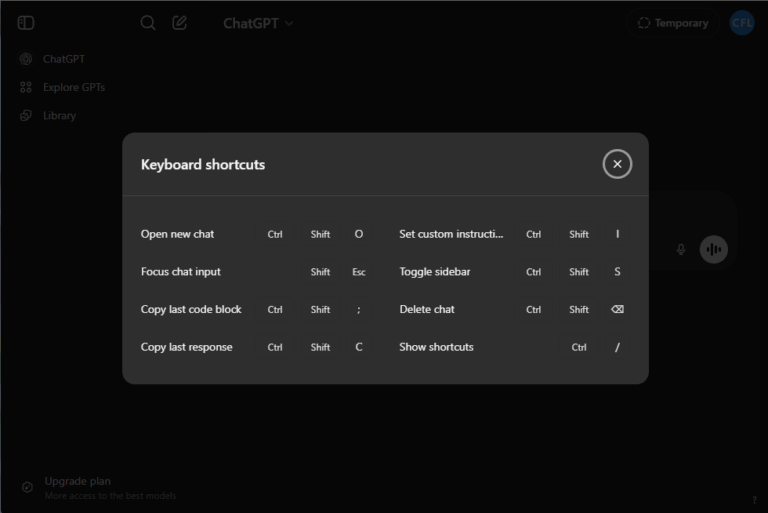Viewport: 768px width, 513px height.
Task: Click the Library icon in sidebar
Action: coord(26,116)
